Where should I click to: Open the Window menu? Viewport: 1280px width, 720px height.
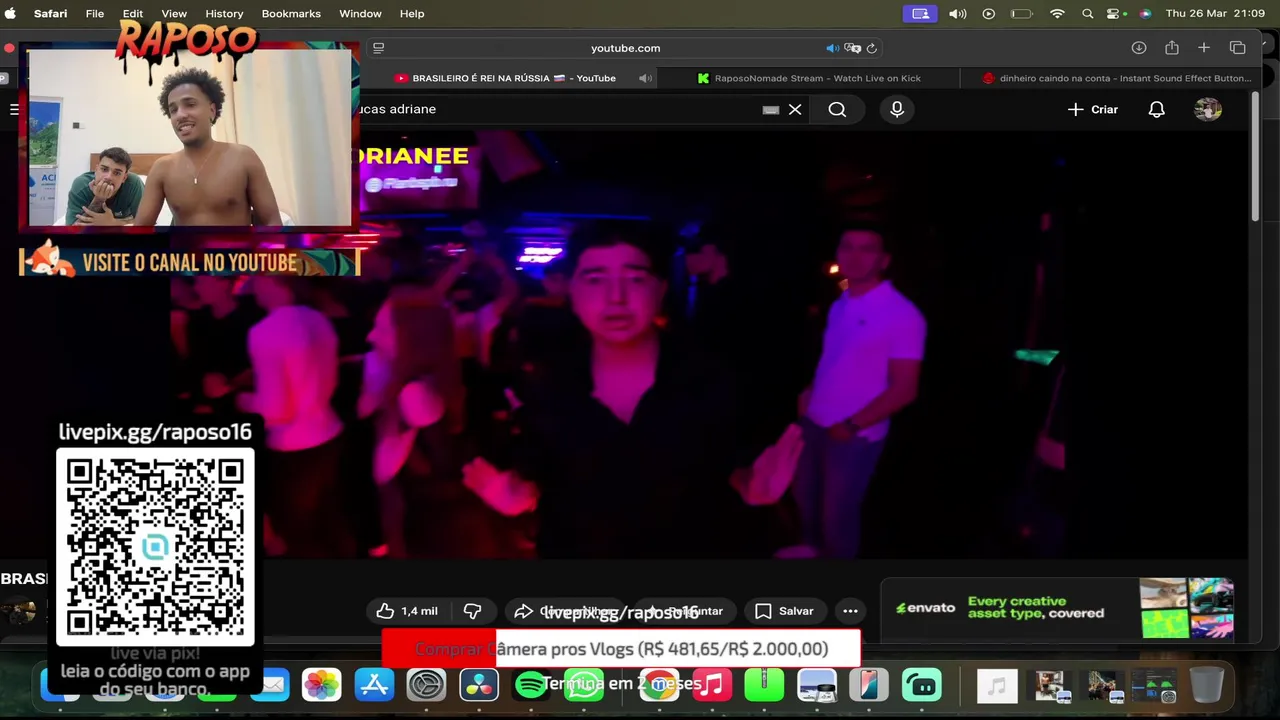[360, 13]
